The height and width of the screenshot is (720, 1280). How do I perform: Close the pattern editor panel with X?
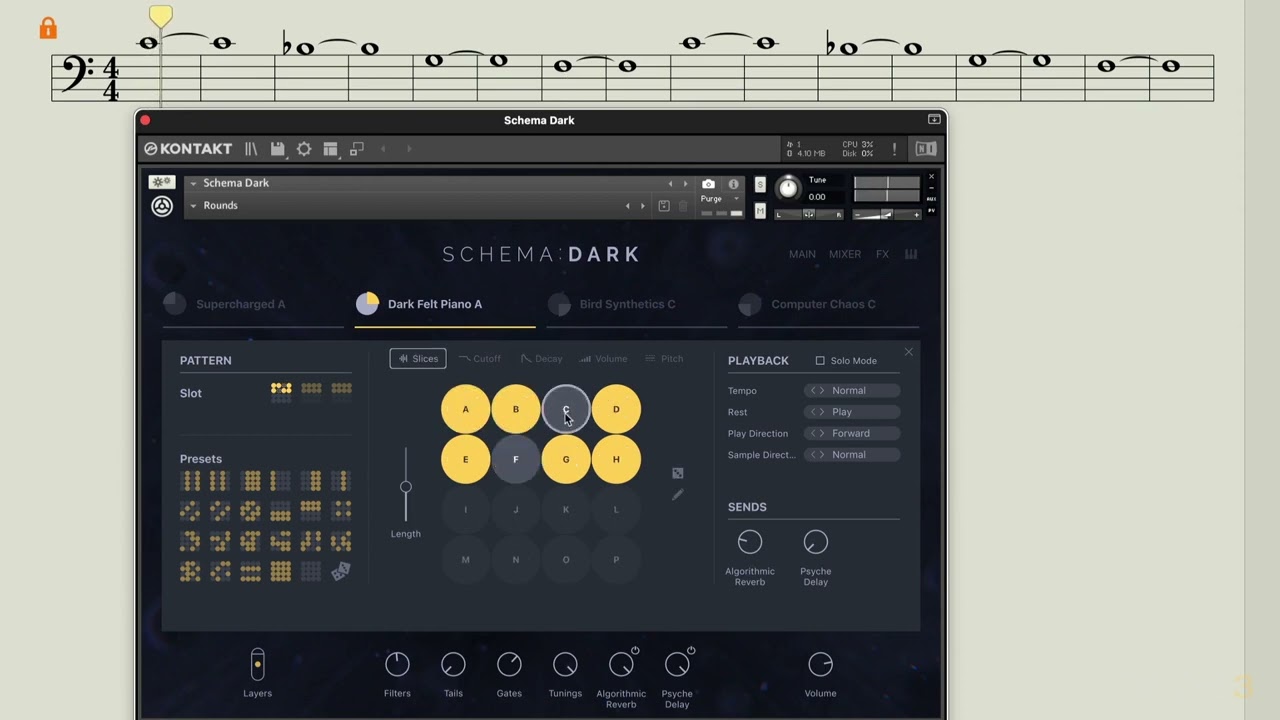[908, 352]
